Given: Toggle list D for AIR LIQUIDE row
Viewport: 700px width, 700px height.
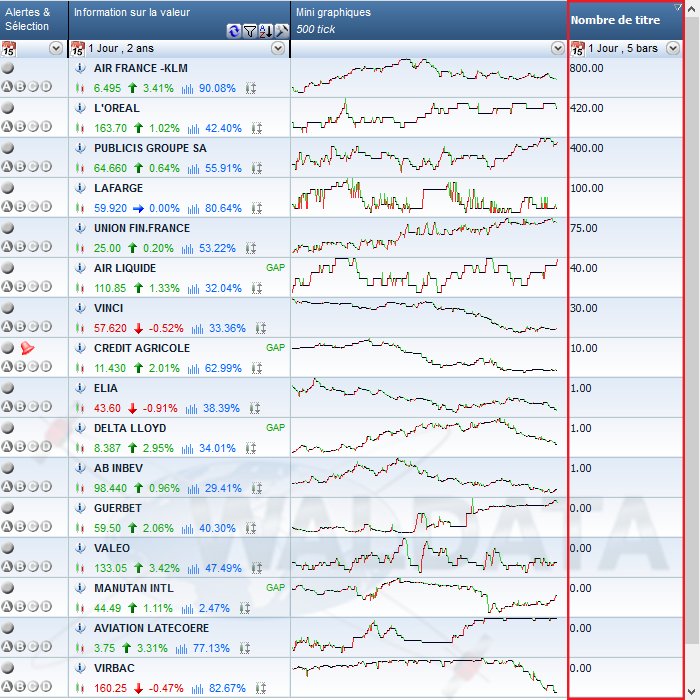Looking at the screenshot, I should (x=46, y=286).
